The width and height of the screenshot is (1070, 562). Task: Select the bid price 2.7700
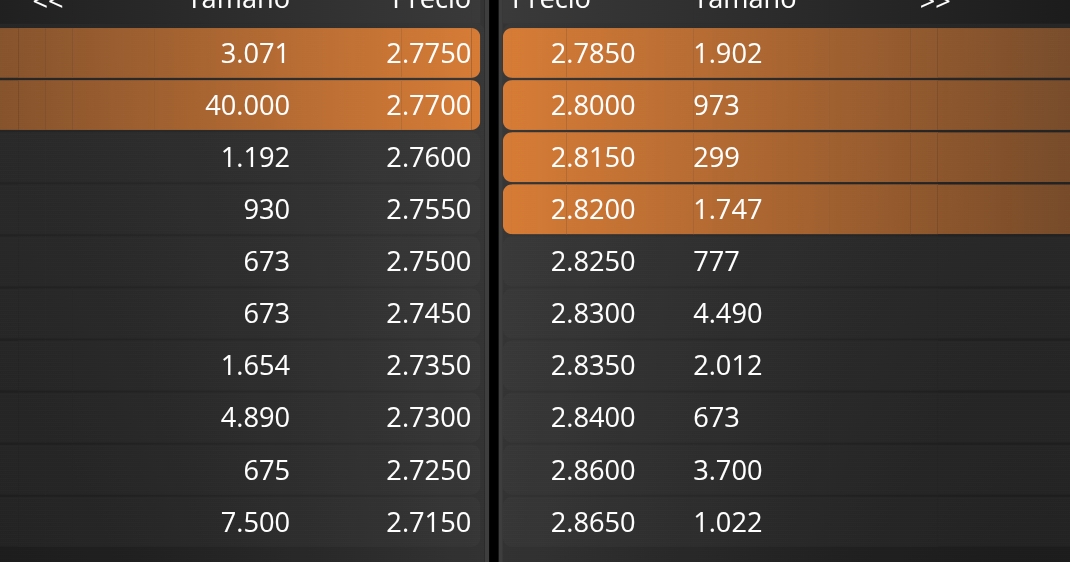[x=428, y=105]
